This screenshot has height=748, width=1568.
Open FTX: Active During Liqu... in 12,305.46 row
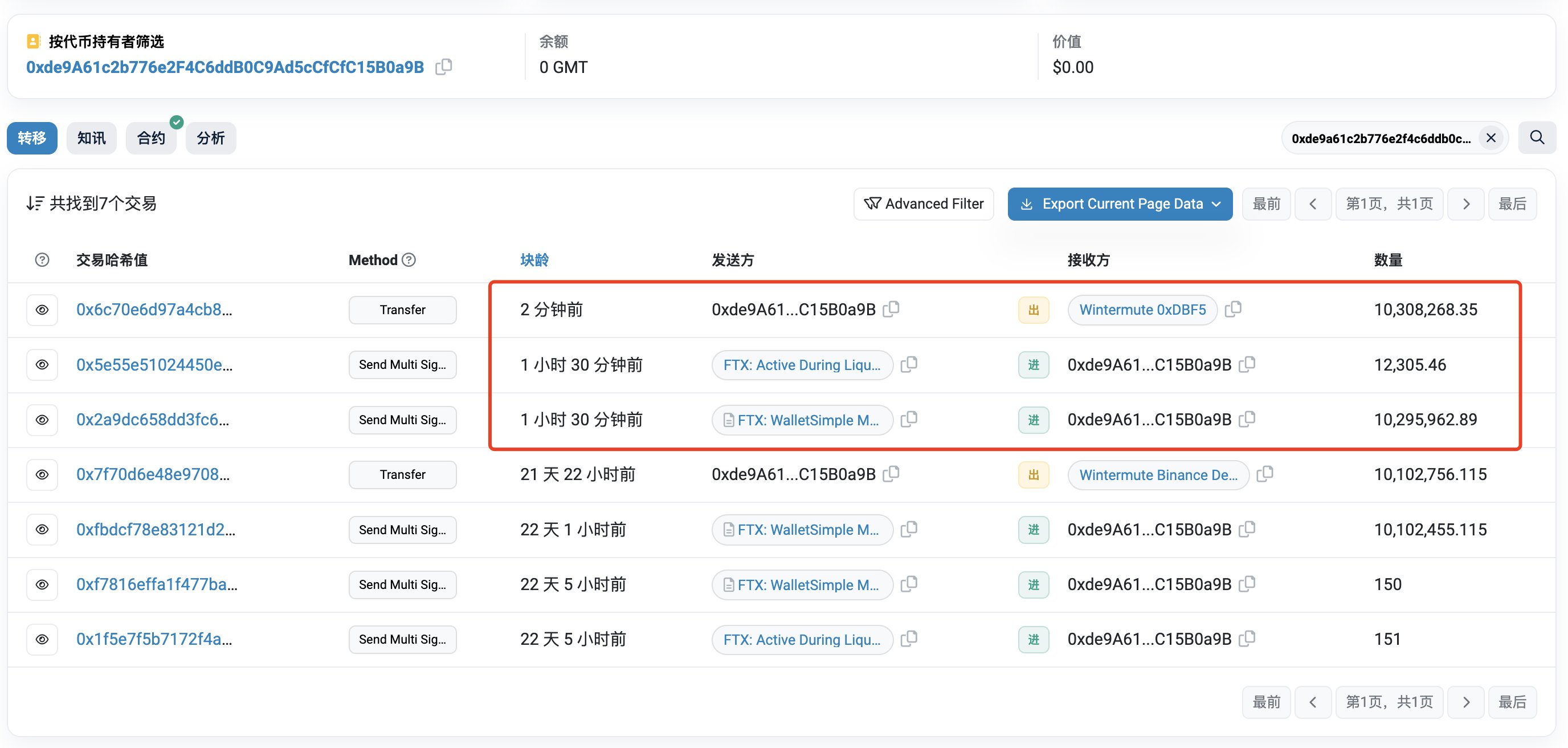802,365
